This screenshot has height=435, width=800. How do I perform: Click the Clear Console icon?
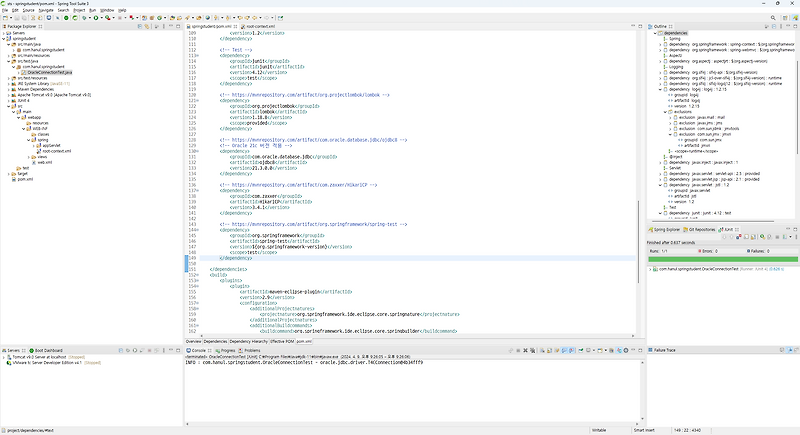(x=542, y=350)
